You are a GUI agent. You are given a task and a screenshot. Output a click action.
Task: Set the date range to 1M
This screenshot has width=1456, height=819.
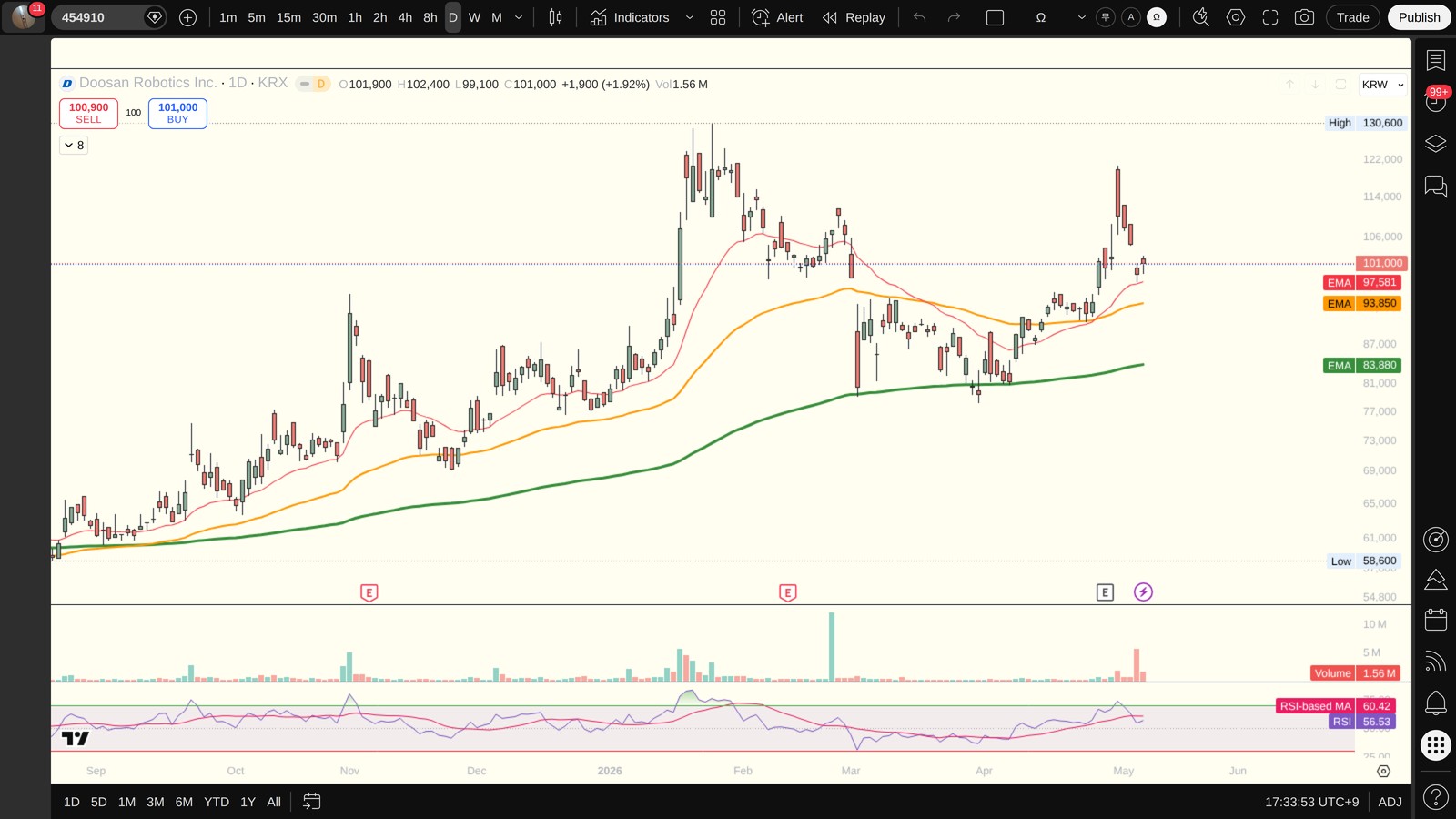click(x=126, y=802)
